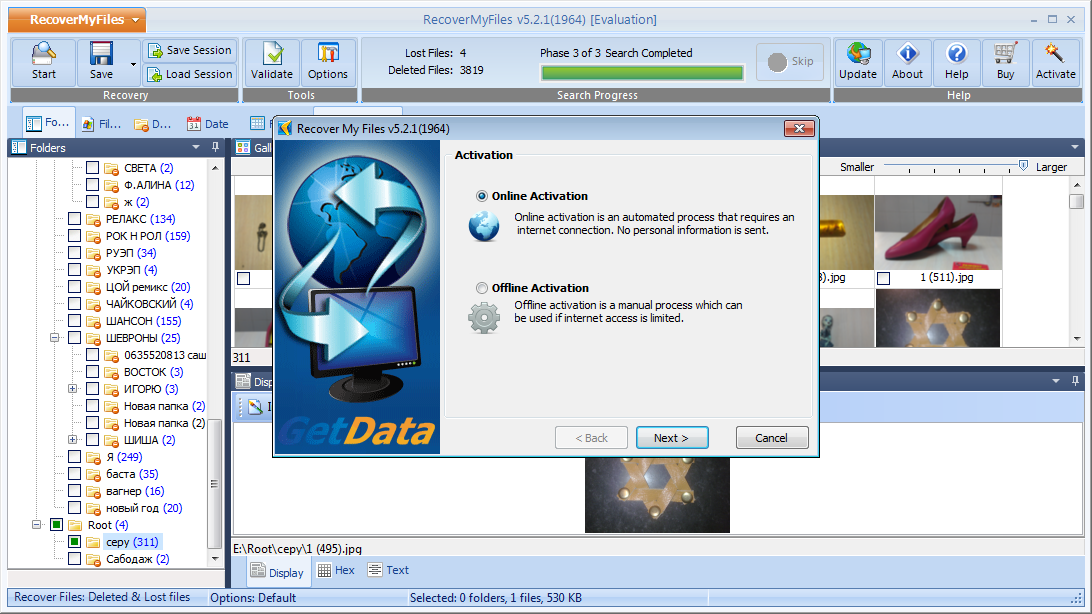Image resolution: width=1092 pixels, height=614 pixels.
Task: Expand the ИГОРЮ folder node
Action: coord(73,389)
